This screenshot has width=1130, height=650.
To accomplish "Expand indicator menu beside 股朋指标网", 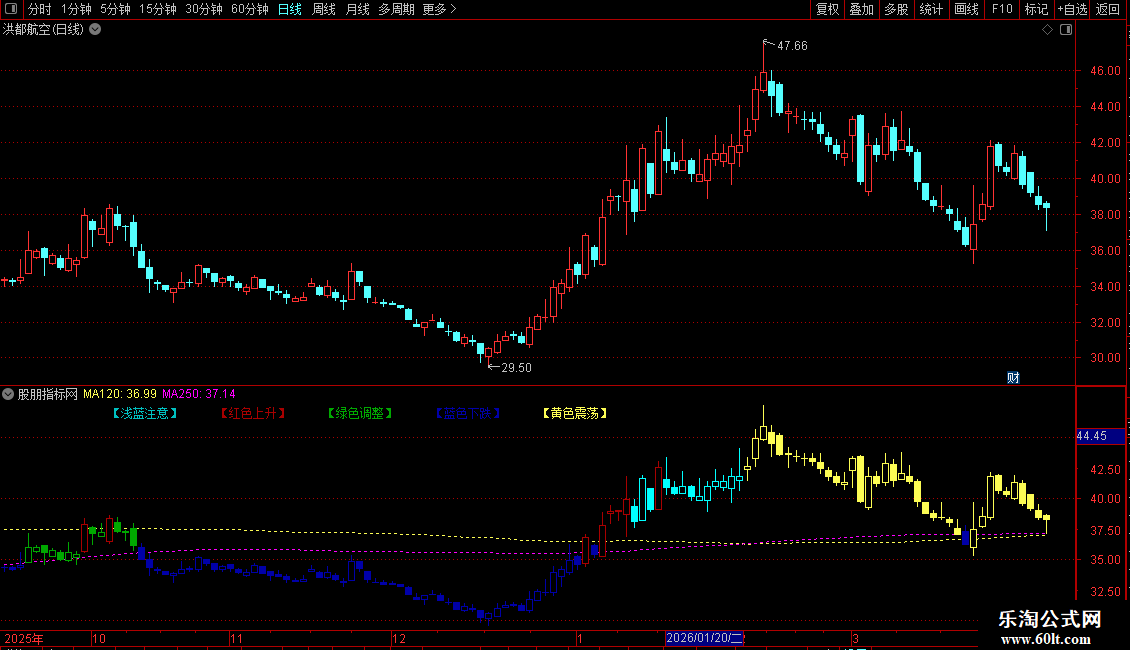I will point(8,394).
